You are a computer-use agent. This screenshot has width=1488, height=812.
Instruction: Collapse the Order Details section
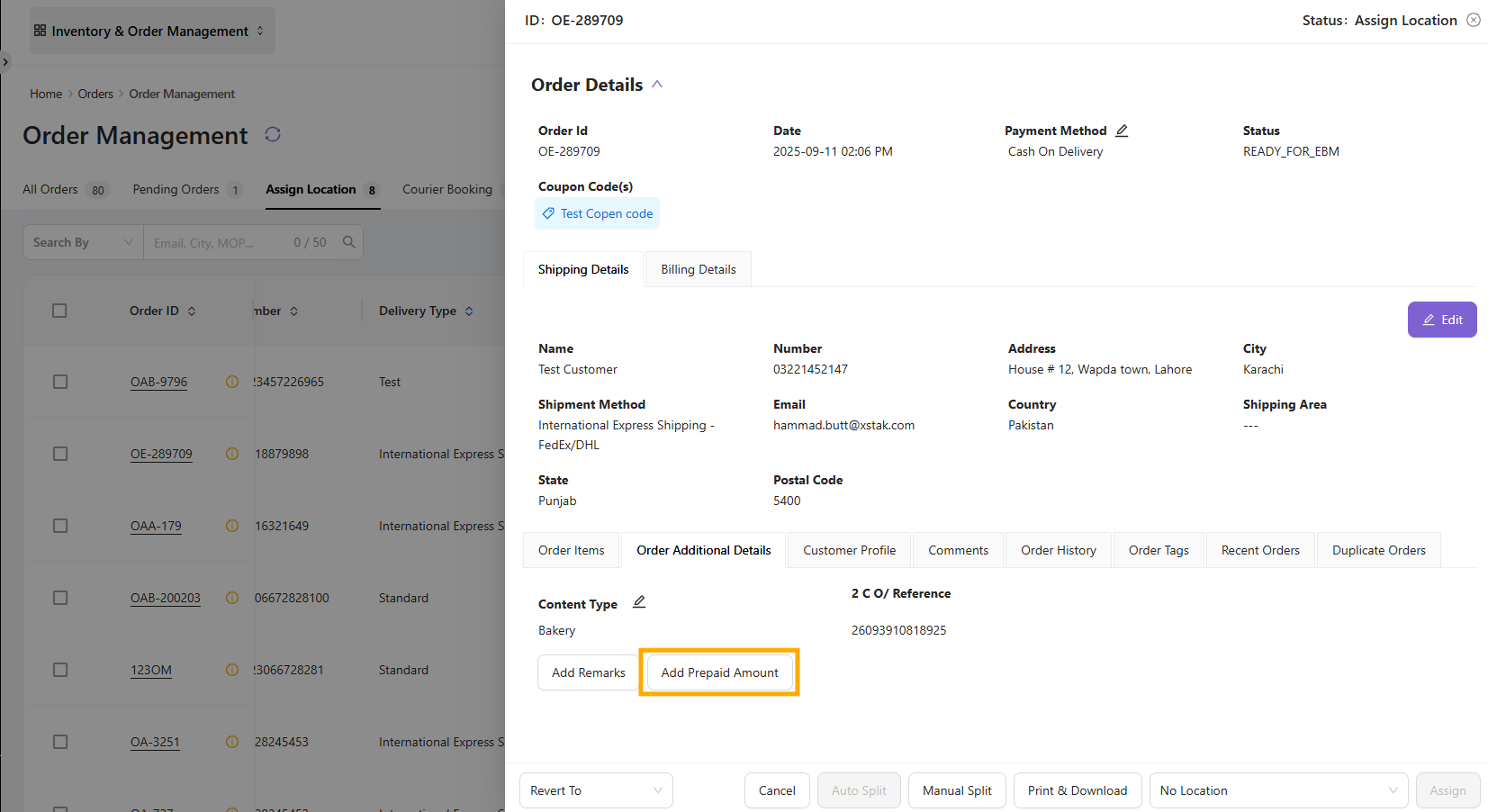657,85
